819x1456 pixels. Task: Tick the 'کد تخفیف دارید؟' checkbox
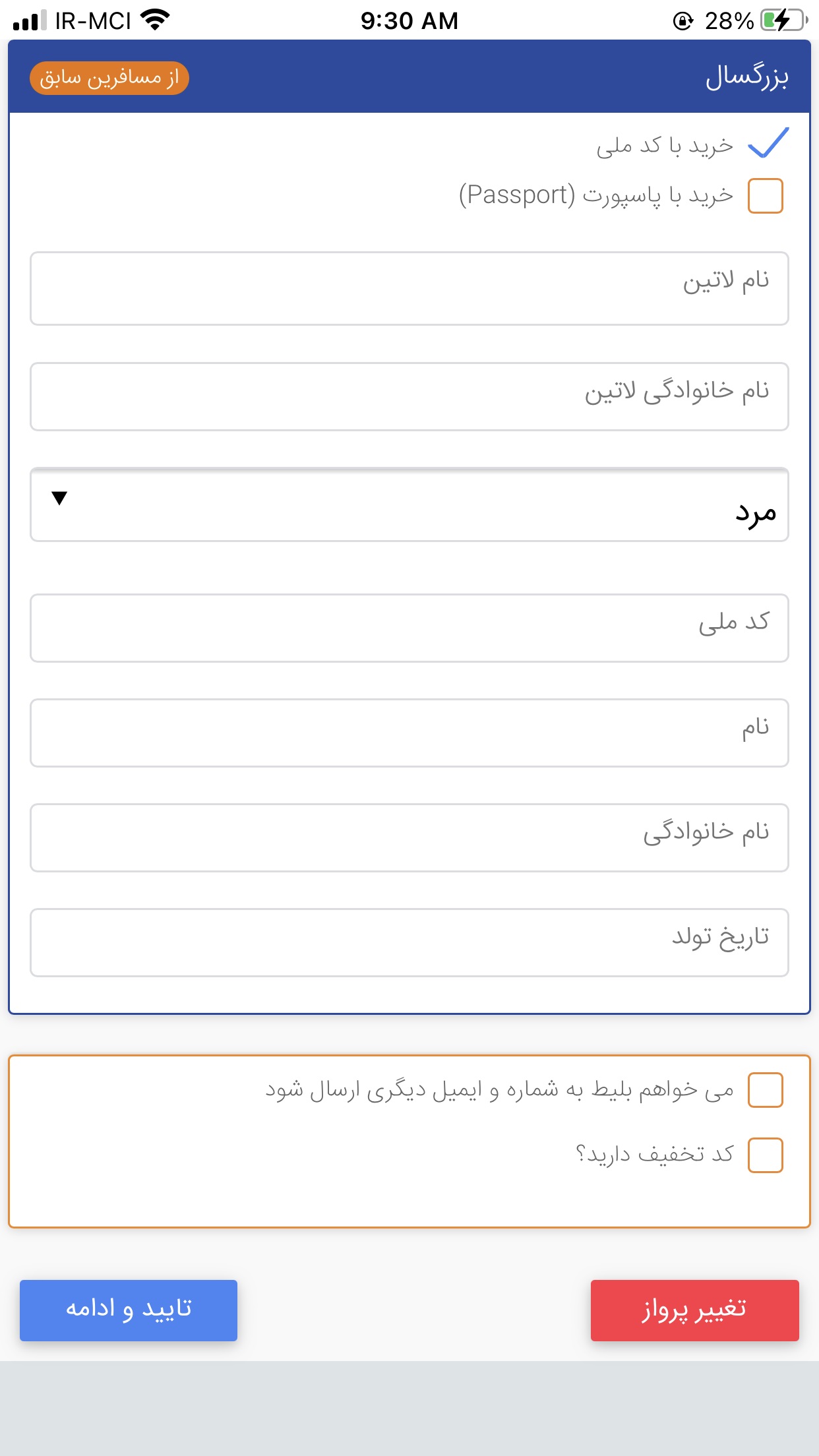(x=765, y=1155)
